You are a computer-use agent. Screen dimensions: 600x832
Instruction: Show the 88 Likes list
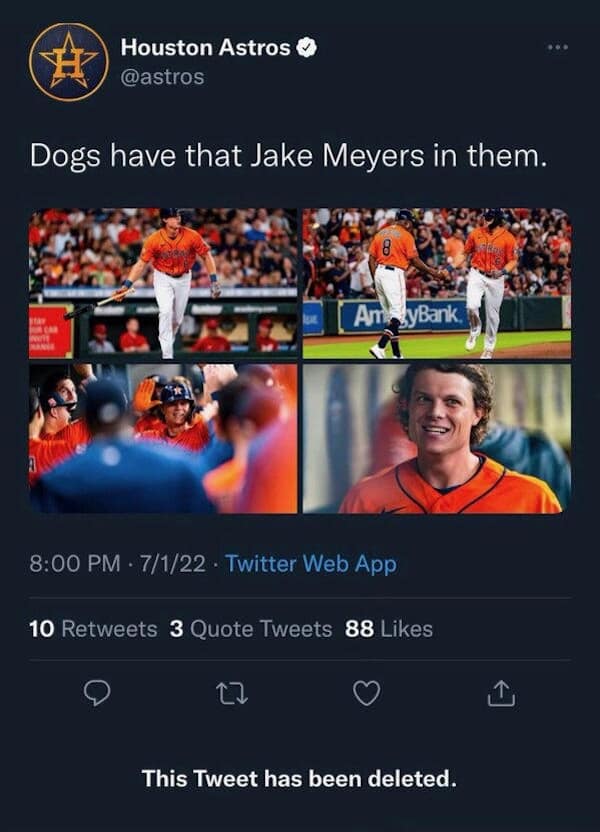point(389,629)
